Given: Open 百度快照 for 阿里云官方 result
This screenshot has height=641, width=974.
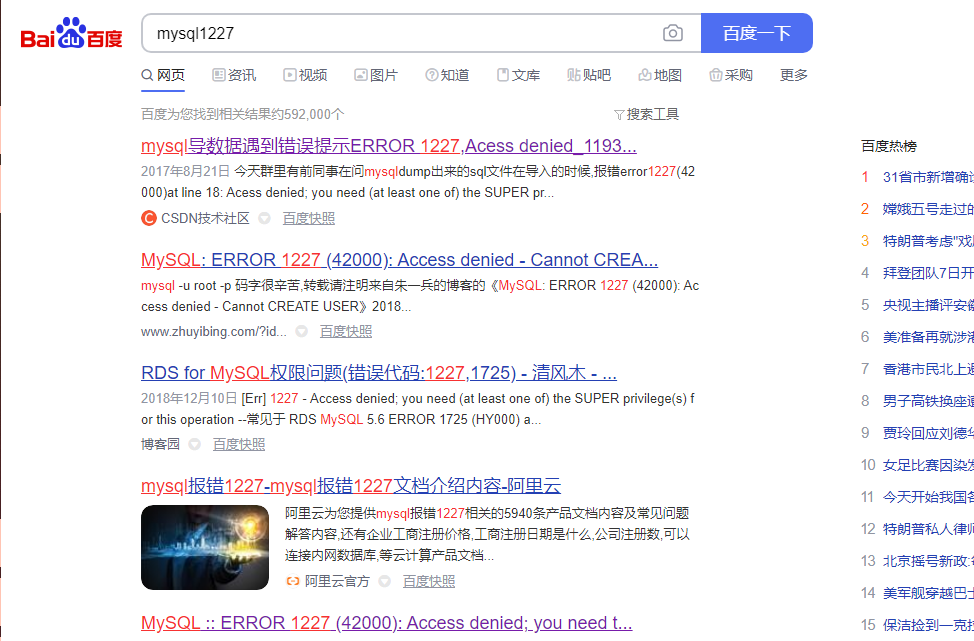Looking at the screenshot, I should (x=429, y=581).
